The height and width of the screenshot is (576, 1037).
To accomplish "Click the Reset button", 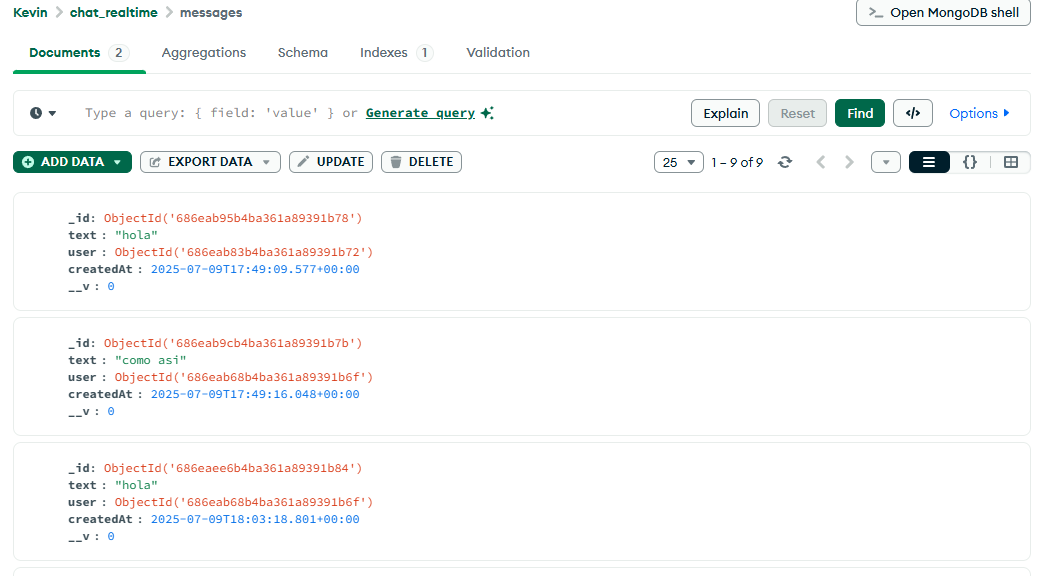I will tap(798, 113).
